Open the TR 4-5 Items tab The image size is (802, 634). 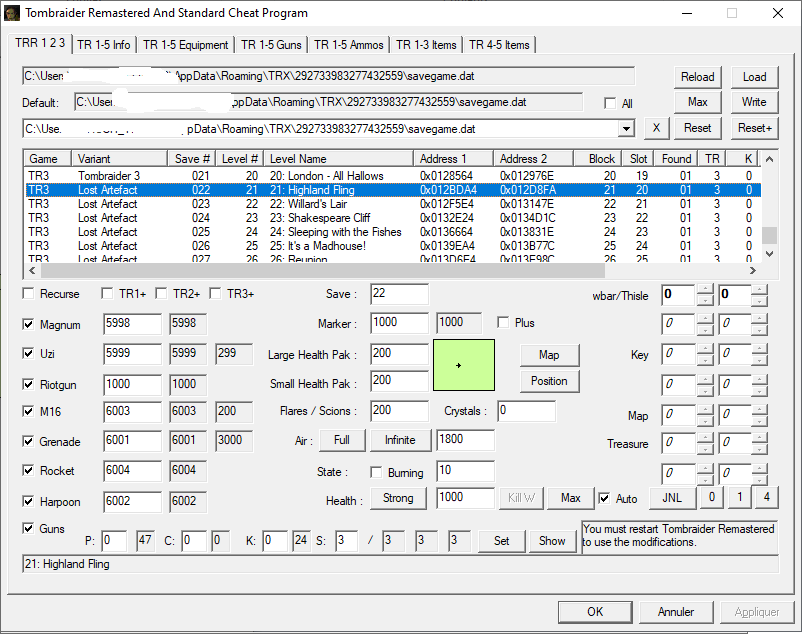pyautogui.click(x=499, y=45)
